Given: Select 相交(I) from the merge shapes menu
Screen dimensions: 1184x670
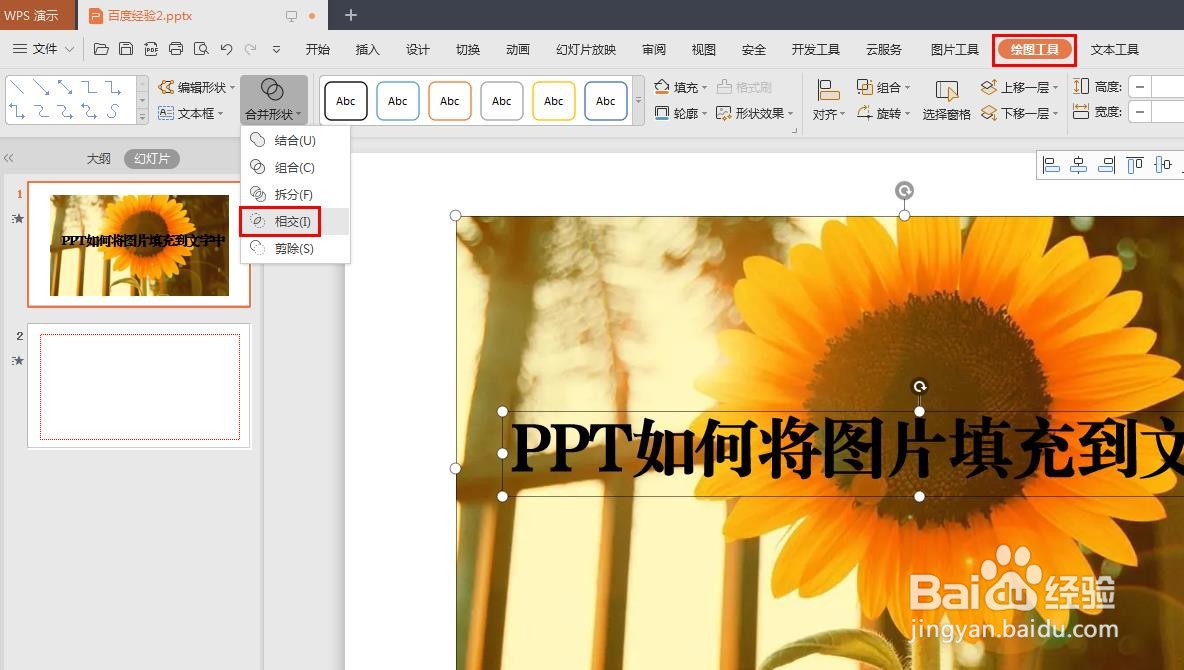Looking at the screenshot, I should pyautogui.click(x=291, y=221).
